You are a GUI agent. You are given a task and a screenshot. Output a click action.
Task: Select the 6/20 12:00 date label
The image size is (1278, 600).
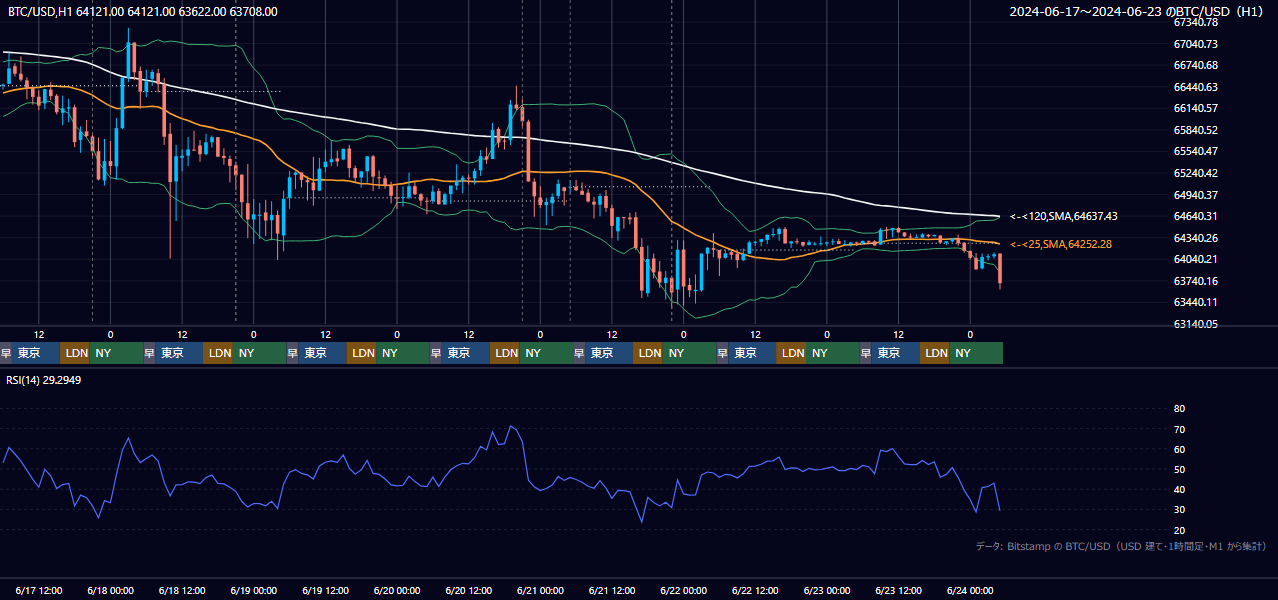469,590
